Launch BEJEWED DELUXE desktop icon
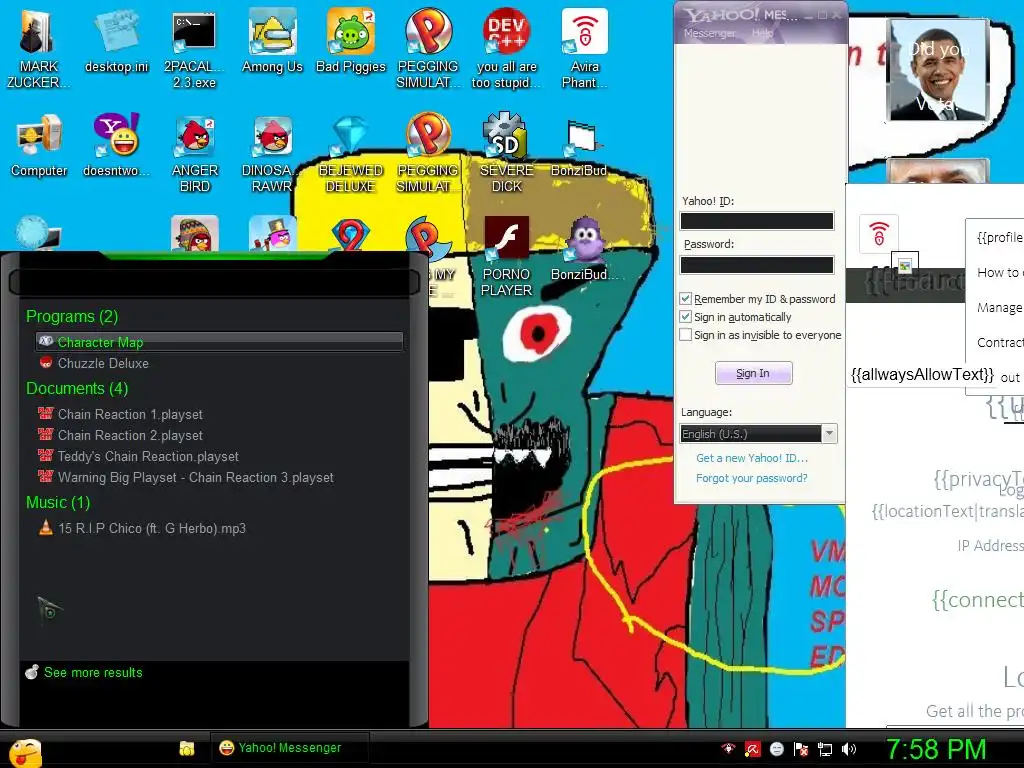The image size is (1024, 768). click(x=351, y=153)
